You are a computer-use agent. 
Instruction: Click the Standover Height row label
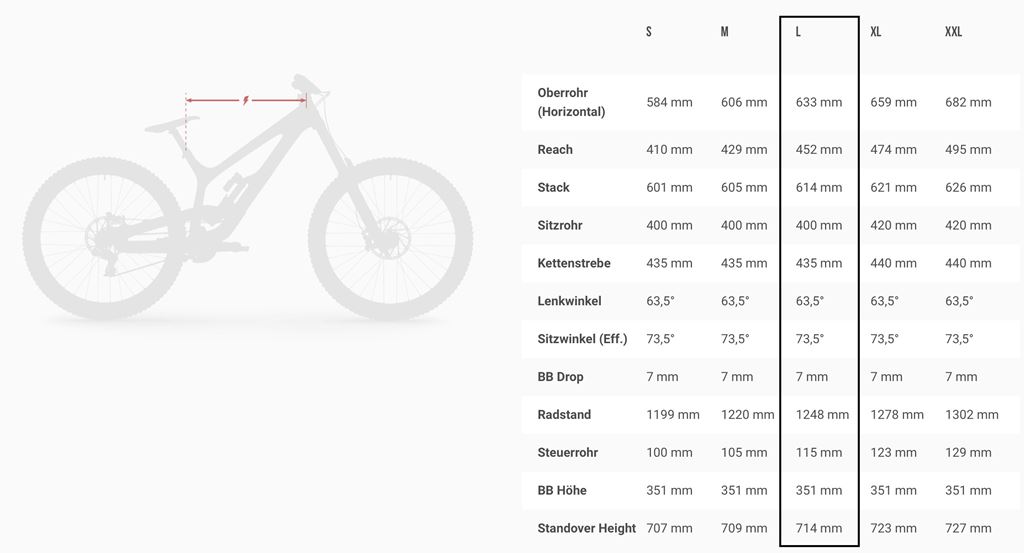[x=586, y=528]
